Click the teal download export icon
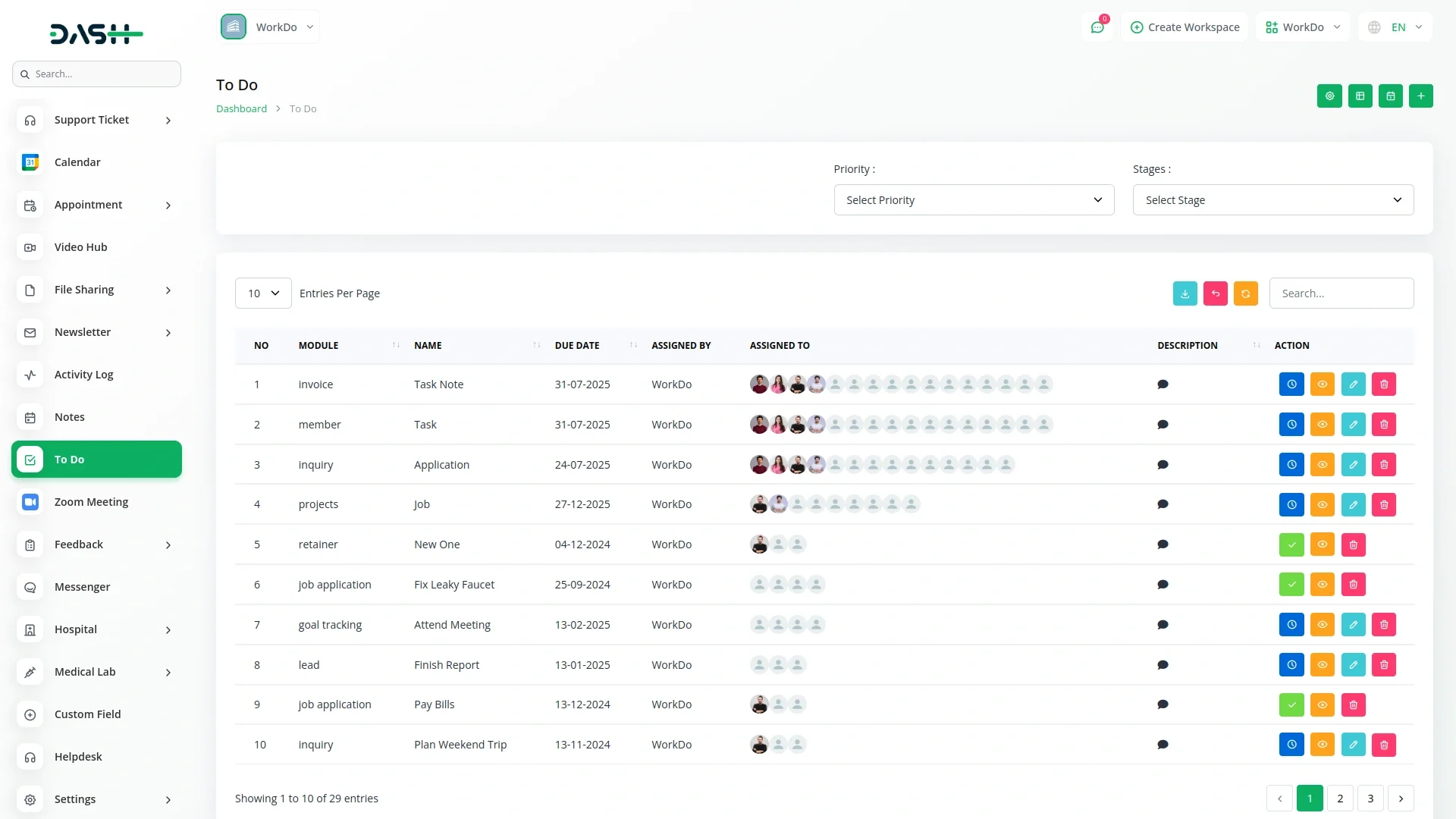 coord(1185,293)
